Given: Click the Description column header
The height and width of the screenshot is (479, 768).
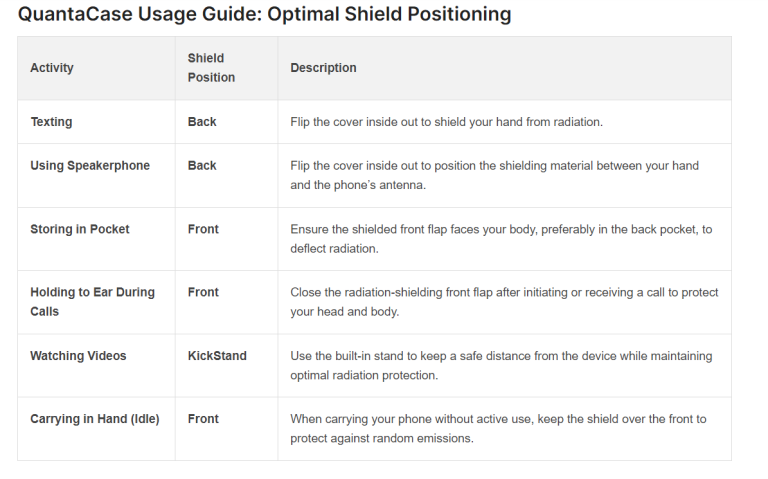Looking at the screenshot, I should [323, 68].
